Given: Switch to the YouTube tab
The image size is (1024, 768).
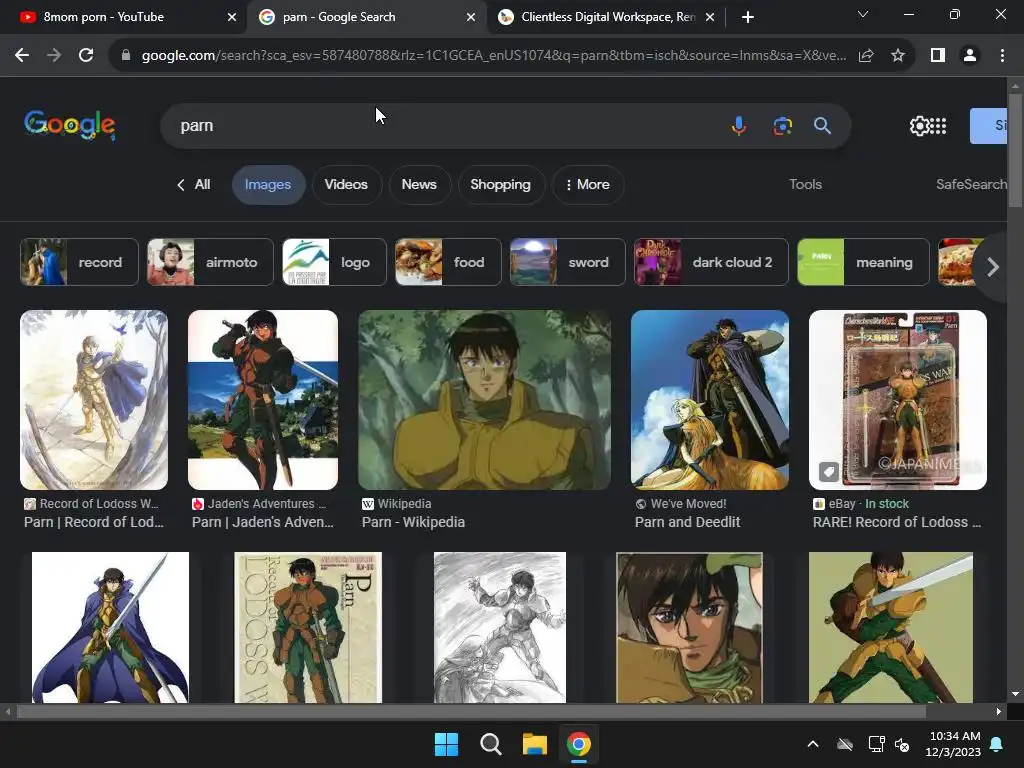Looking at the screenshot, I should (x=124, y=17).
